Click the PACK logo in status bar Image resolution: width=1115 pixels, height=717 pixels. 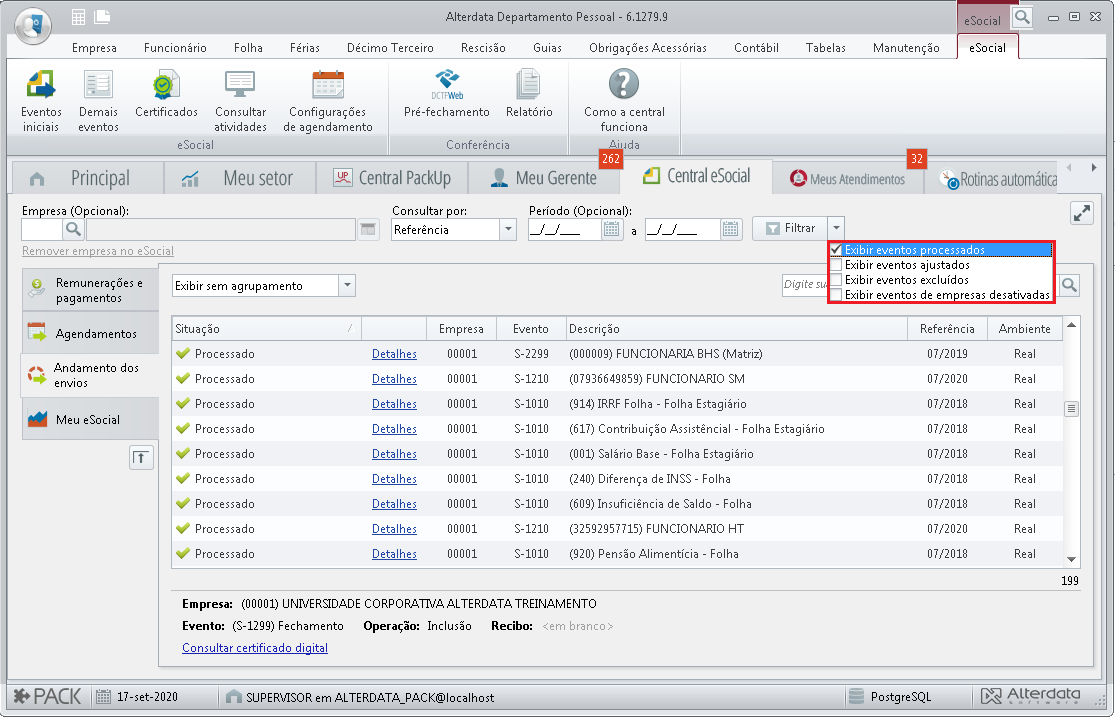coord(47,696)
